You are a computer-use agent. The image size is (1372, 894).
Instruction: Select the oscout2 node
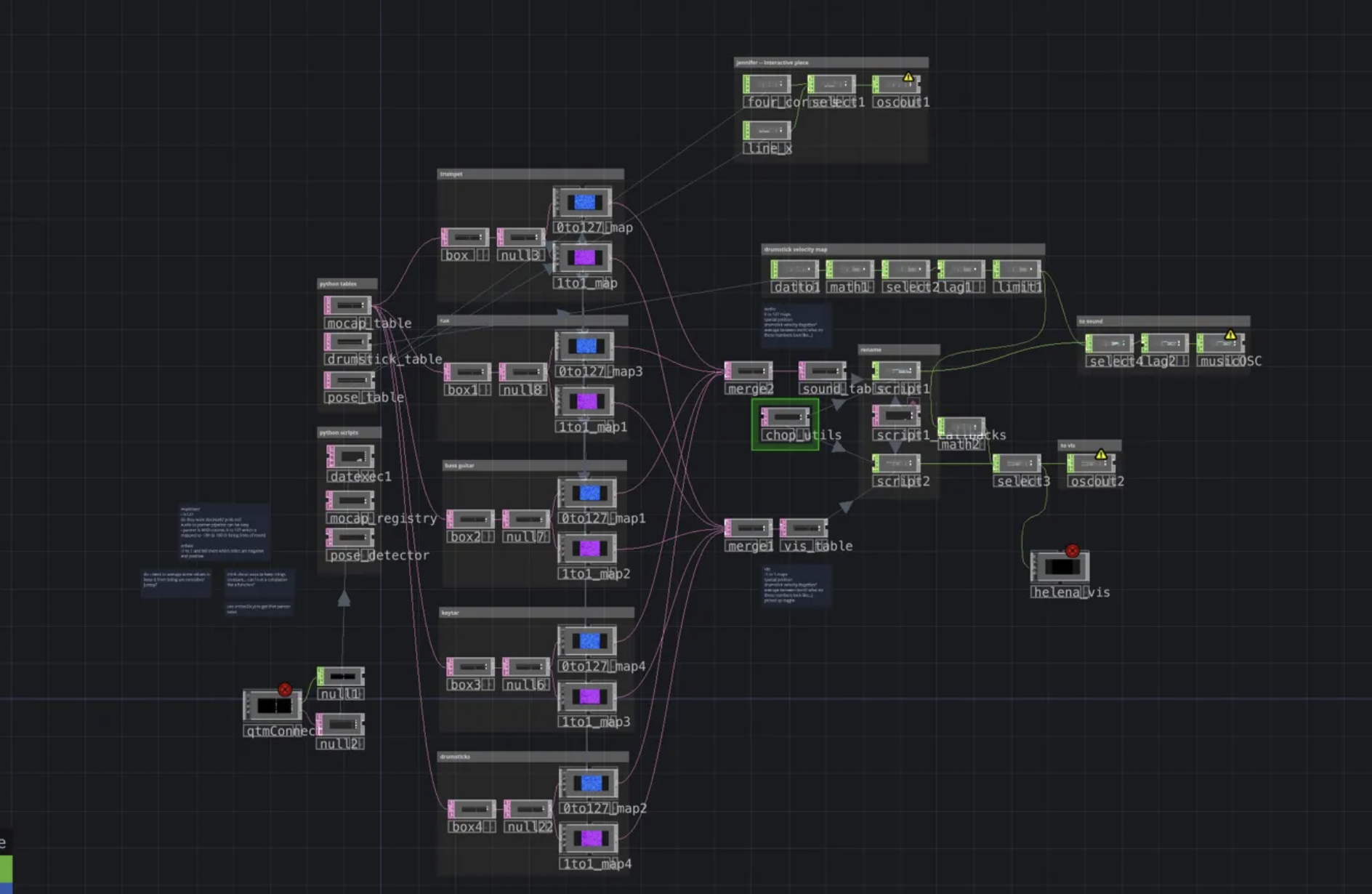pos(1091,463)
